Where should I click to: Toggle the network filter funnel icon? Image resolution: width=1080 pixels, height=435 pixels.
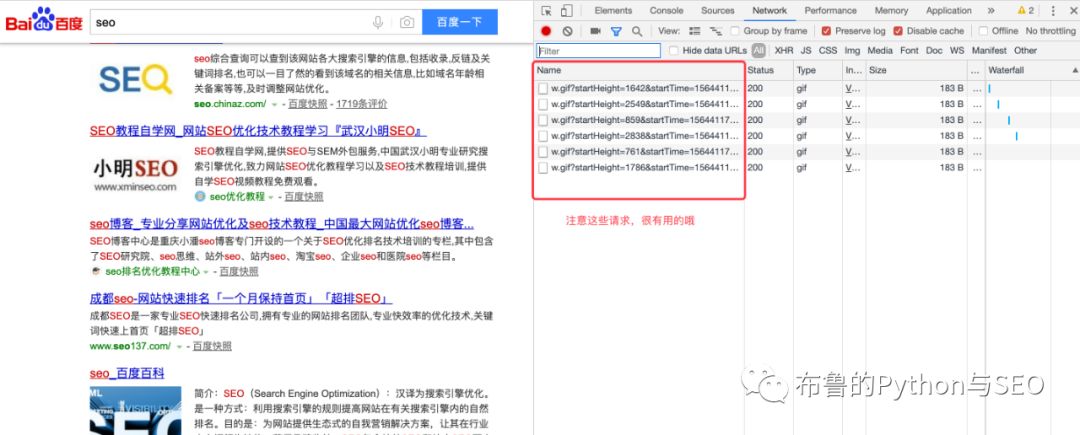click(616, 31)
